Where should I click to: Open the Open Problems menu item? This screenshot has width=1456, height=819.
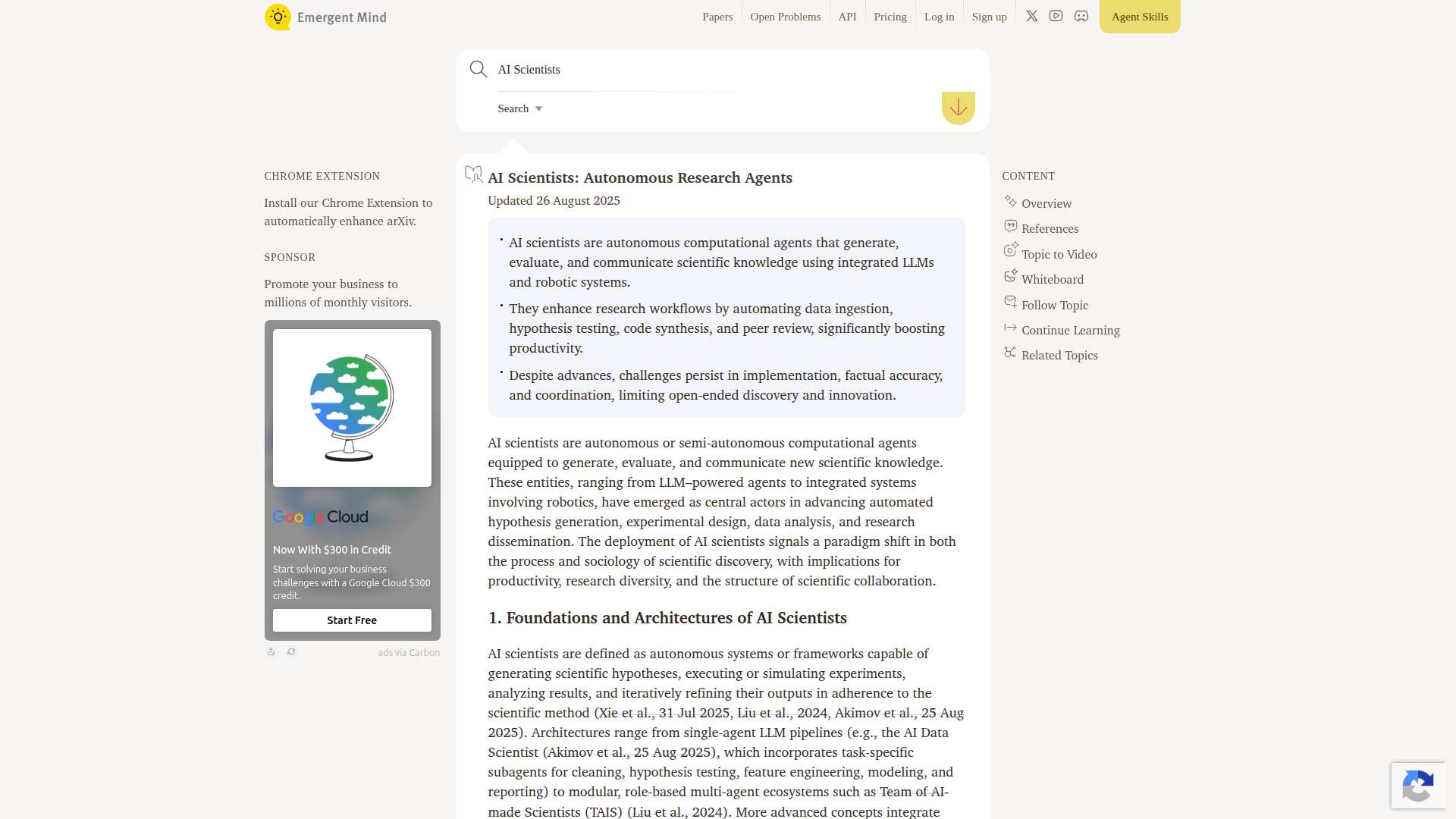tap(785, 17)
